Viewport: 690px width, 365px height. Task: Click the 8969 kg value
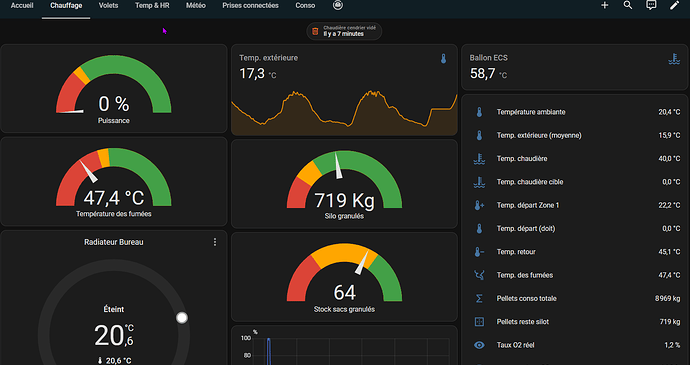click(668, 299)
